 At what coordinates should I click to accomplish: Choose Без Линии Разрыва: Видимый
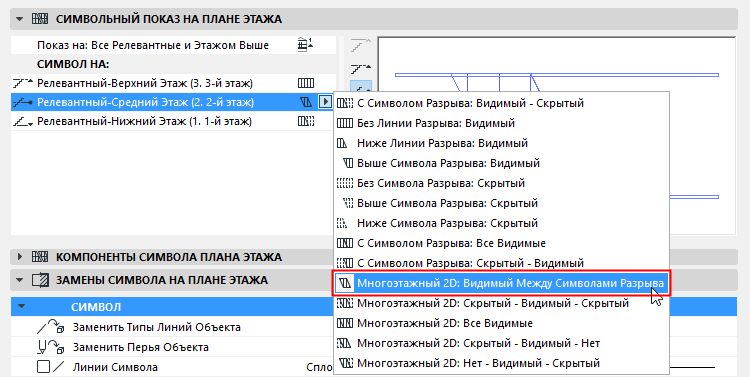point(501,123)
